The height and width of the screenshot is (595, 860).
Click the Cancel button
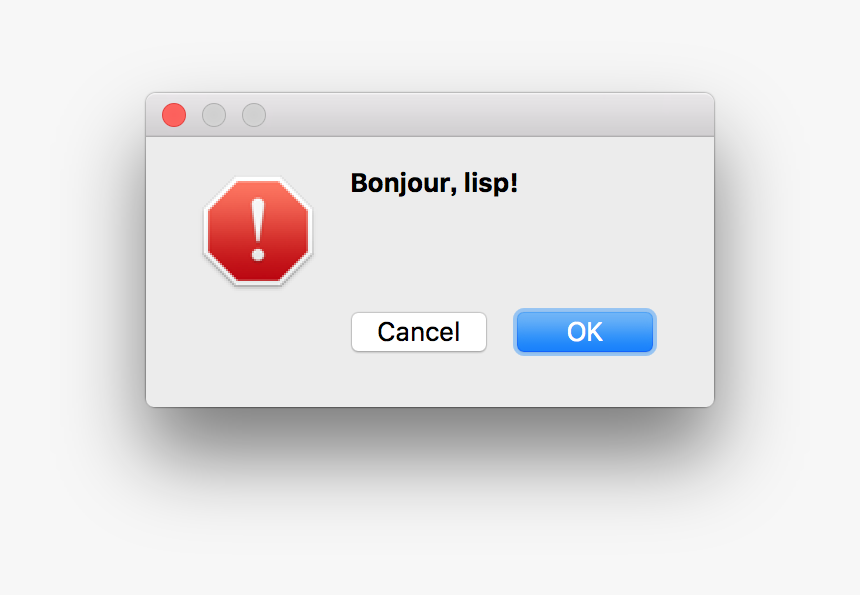point(419,332)
